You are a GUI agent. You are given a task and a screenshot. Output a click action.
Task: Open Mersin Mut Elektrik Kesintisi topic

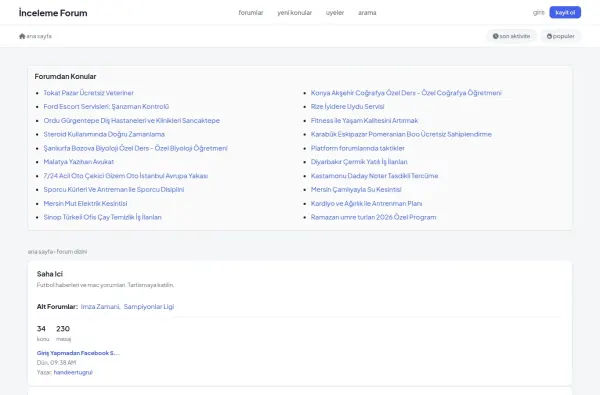tap(85, 203)
